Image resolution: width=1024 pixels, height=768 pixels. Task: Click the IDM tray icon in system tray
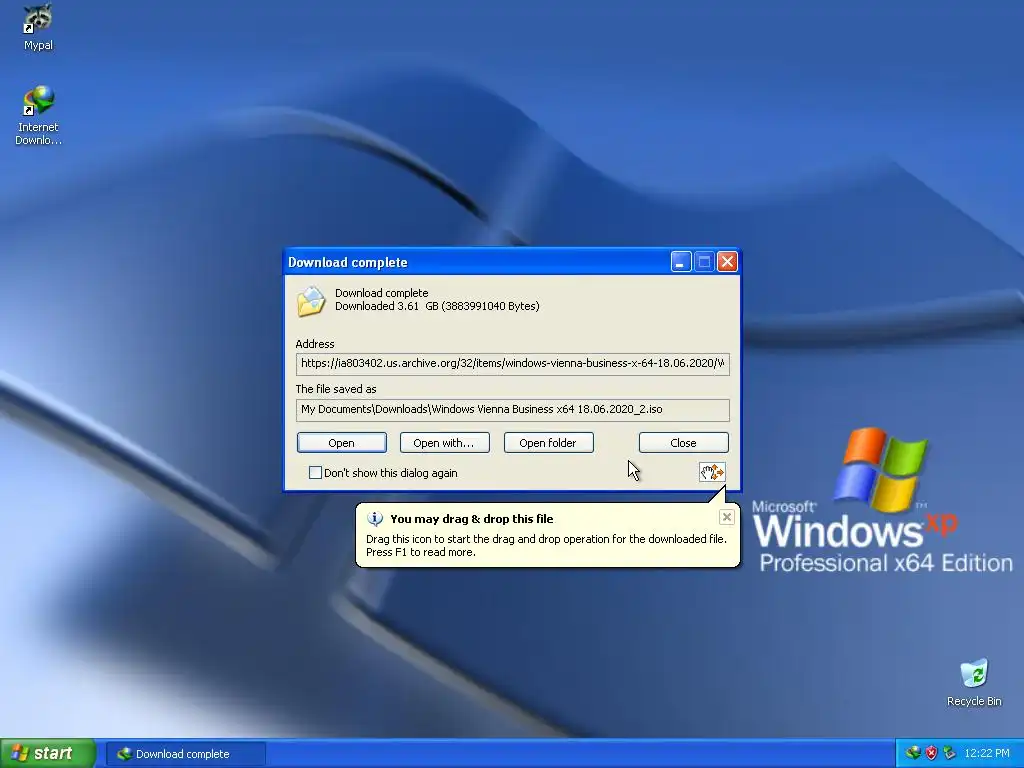913,753
